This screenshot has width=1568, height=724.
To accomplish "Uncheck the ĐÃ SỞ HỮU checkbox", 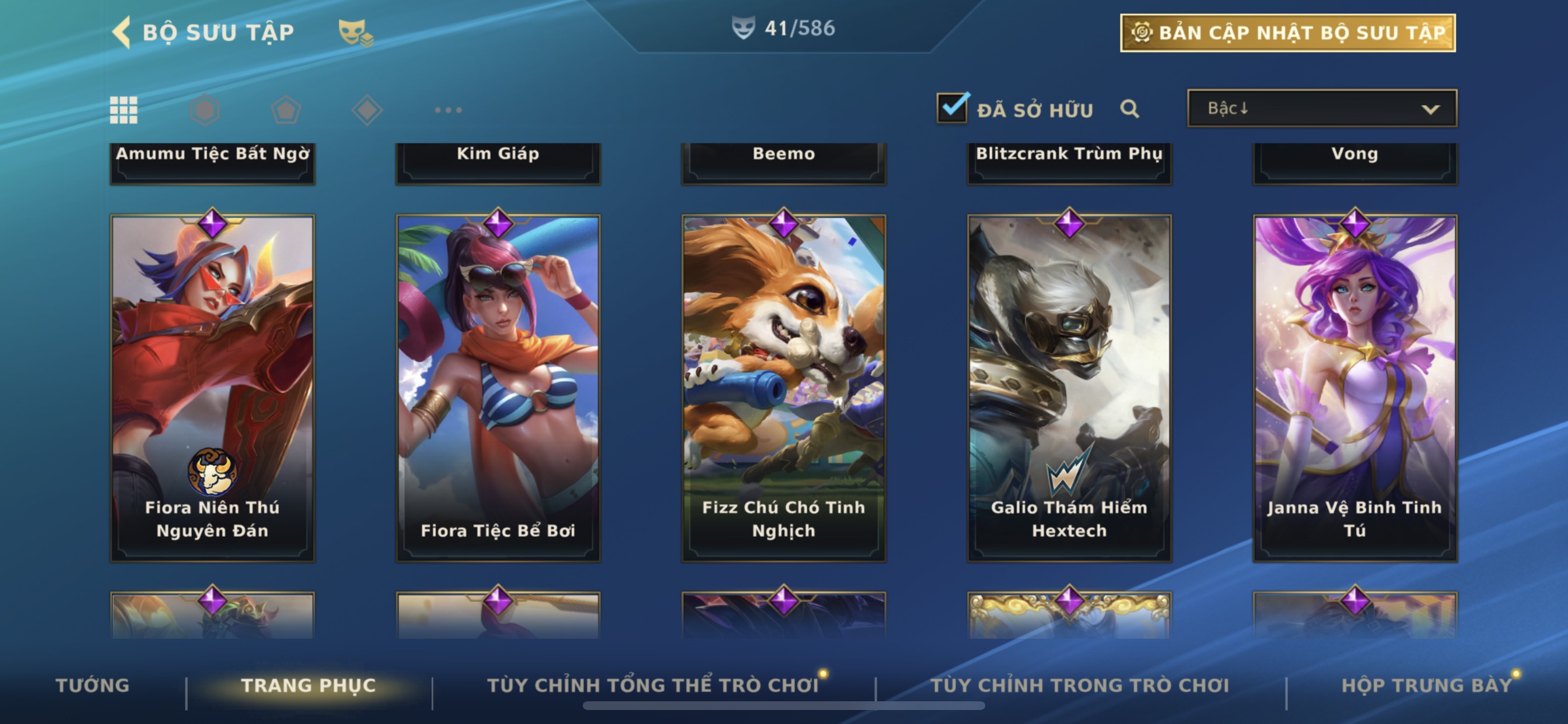I will point(953,108).
